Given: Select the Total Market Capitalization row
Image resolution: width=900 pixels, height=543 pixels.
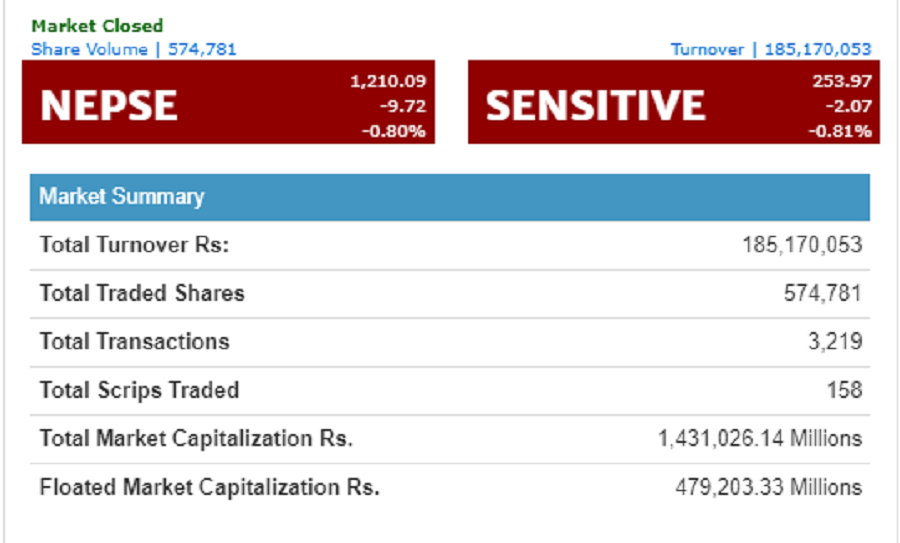Looking at the screenshot, I should pyautogui.click(x=450, y=439).
